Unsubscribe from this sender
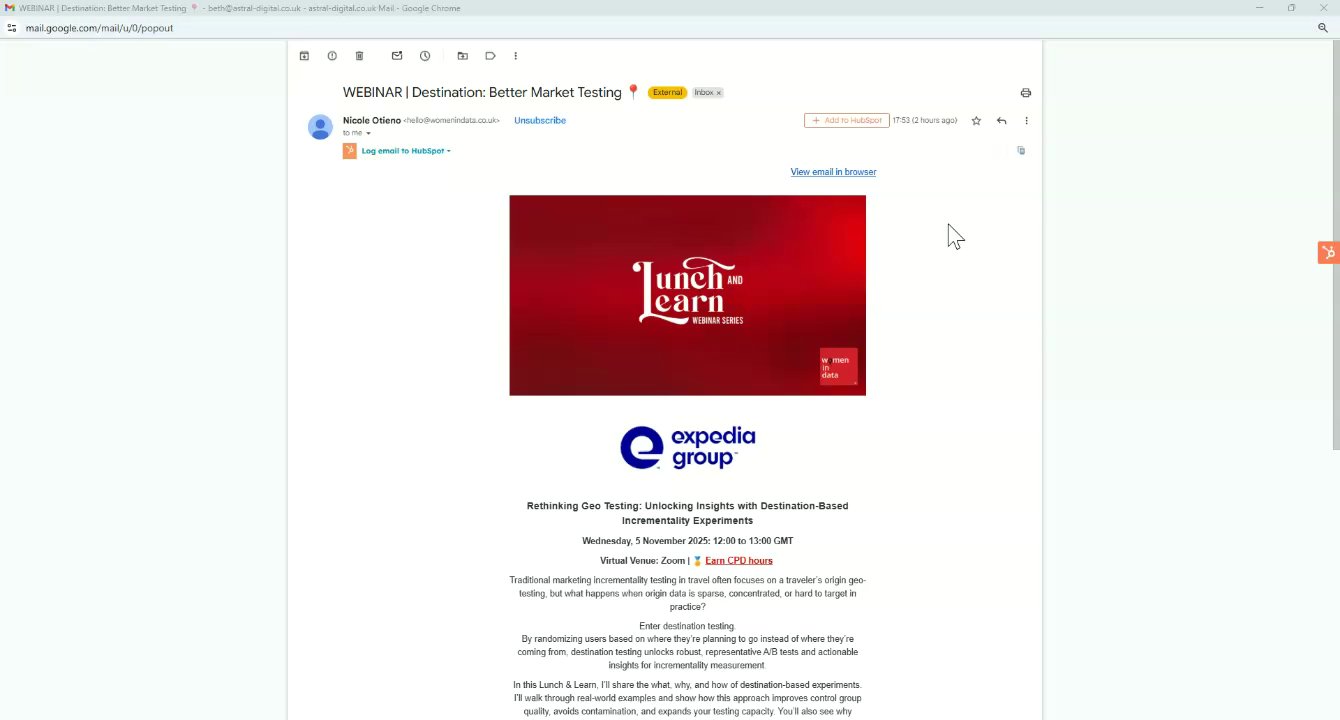 (540, 120)
